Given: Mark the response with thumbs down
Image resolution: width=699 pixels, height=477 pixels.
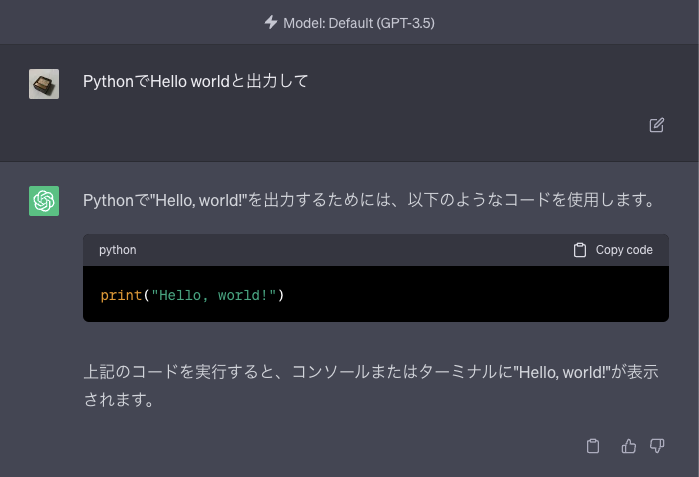Looking at the screenshot, I should pos(657,446).
